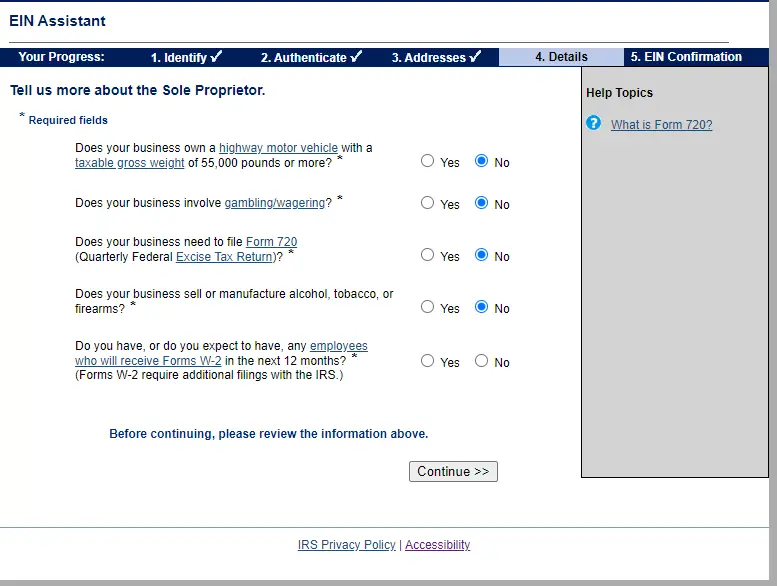
Task: Open the IRS Privacy Policy link
Action: tap(346, 544)
